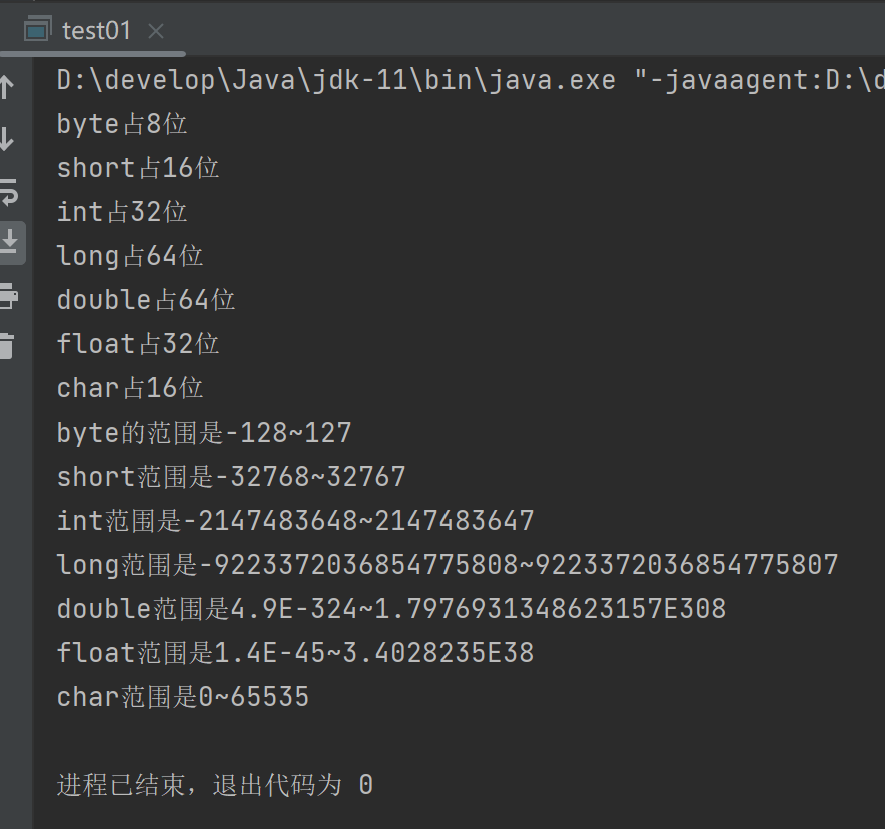Toggle soft-wrap in the console

[8, 190]
